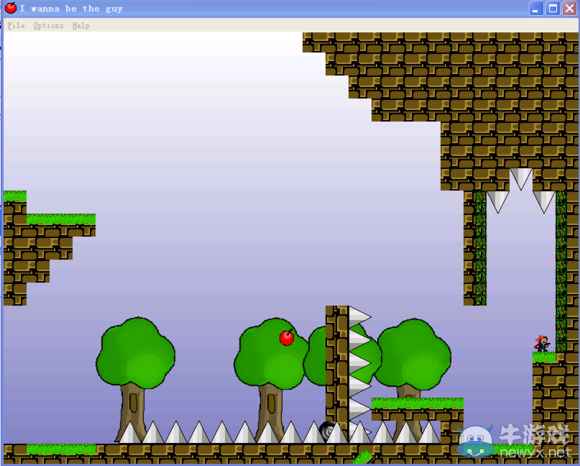
Task: Minimize the game window
Action: tap(536, 8)
